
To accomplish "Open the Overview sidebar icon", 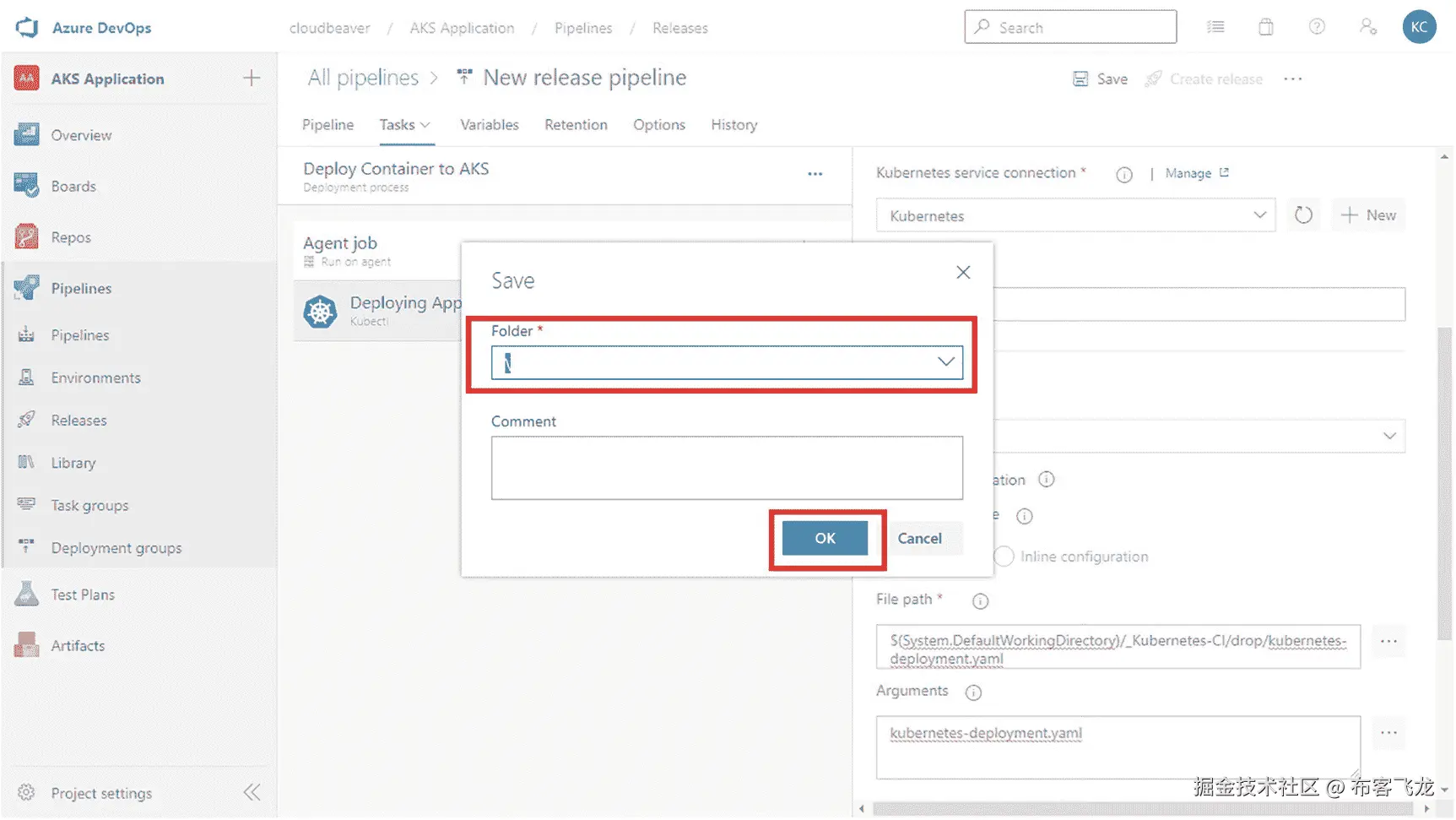I will tap(27, 135).
